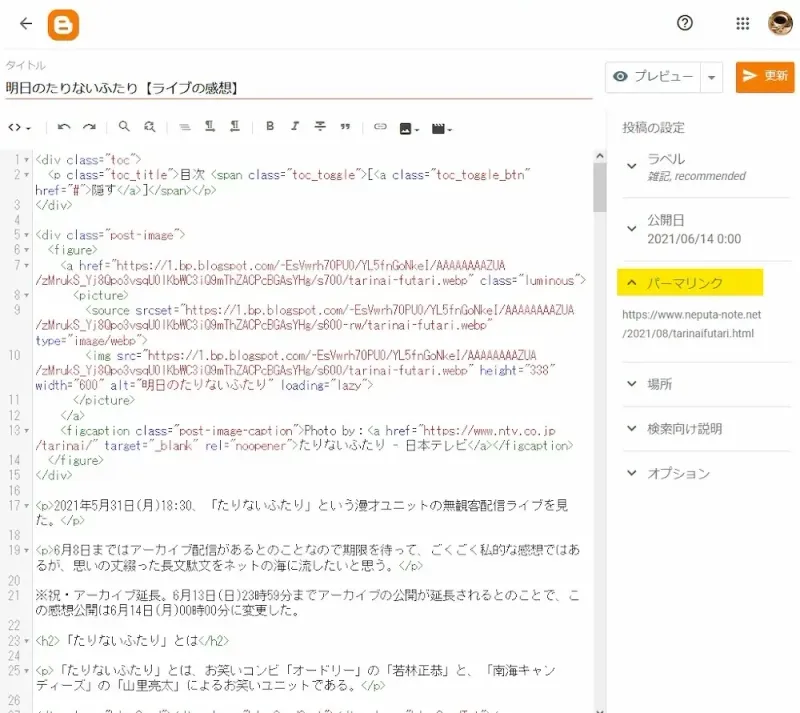Toggle strikethrough formatting
This screenshot has height=713, width=800.
pyautogui.click(x=320, y=127)
